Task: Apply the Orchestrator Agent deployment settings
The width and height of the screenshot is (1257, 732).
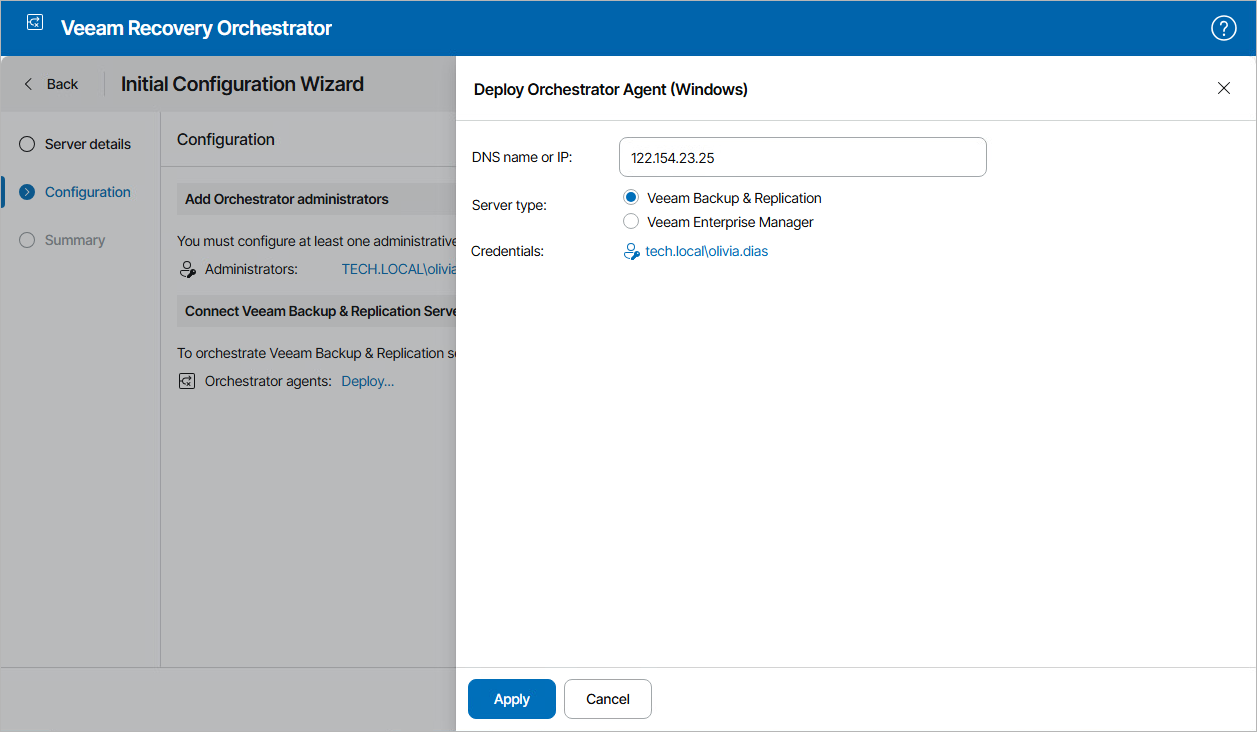Action: tap(511, 698)
